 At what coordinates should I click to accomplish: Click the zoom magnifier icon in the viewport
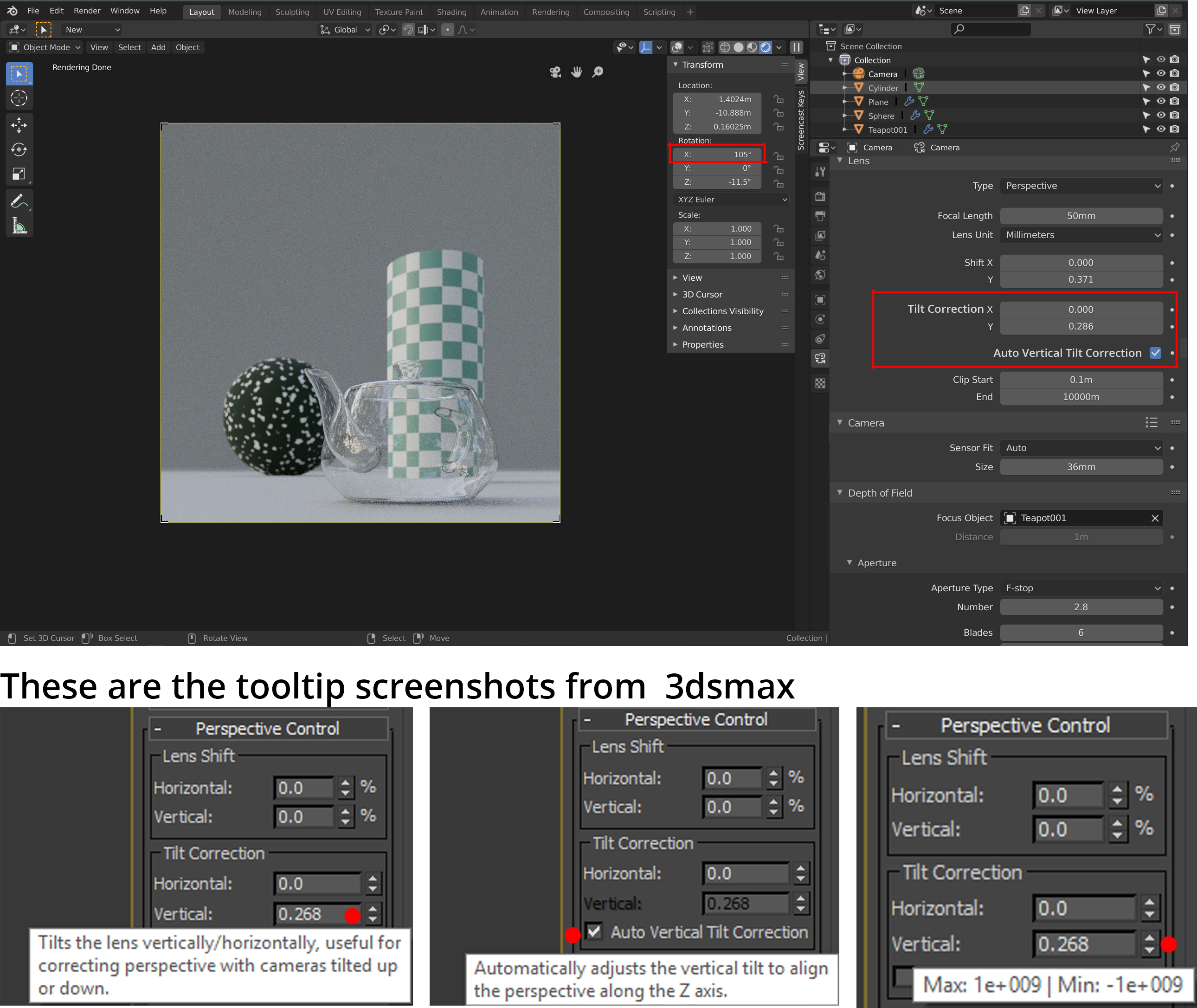coord(598,72)
